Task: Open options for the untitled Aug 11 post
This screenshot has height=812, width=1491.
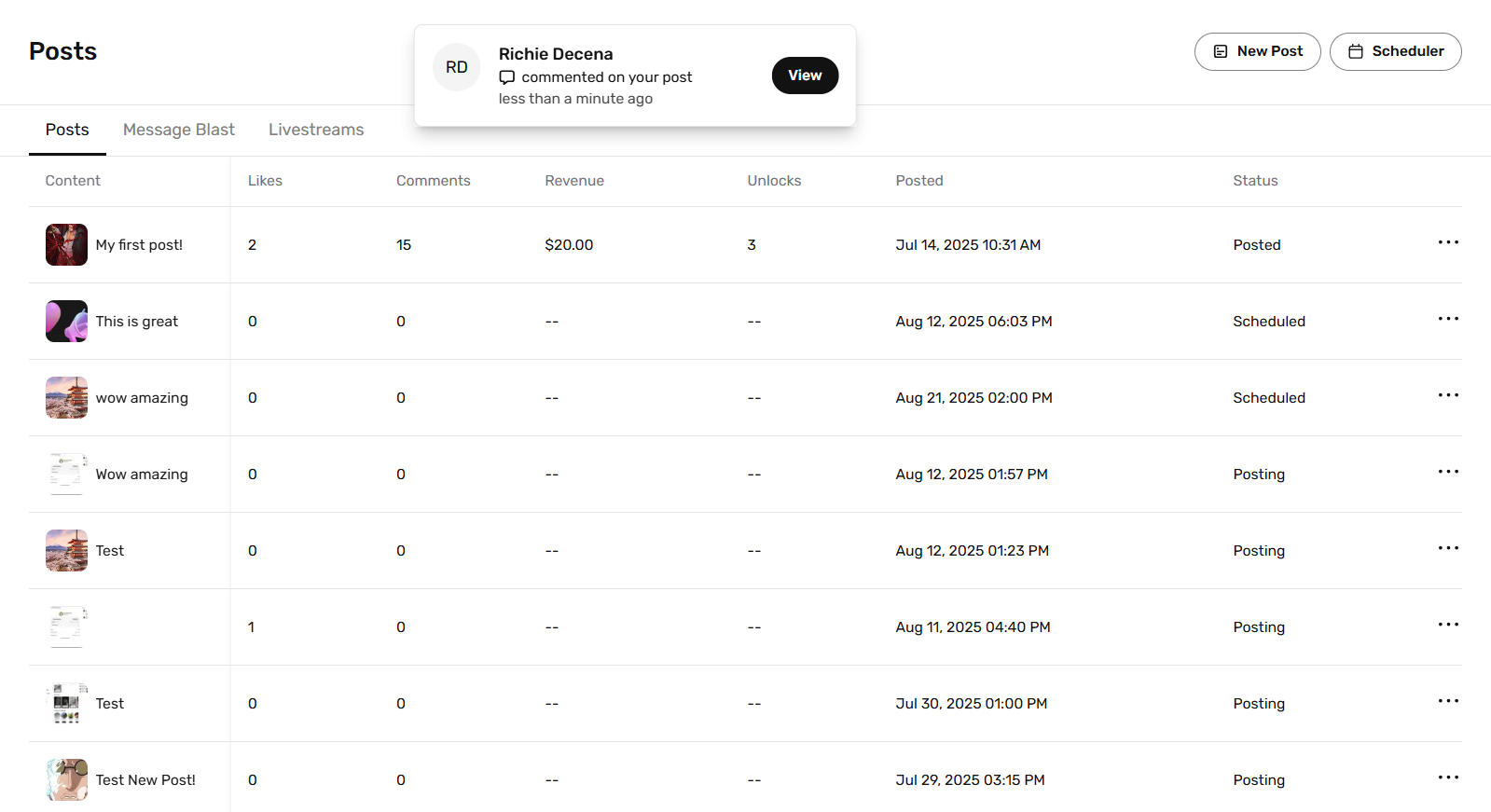Action: pos(1447,626)
